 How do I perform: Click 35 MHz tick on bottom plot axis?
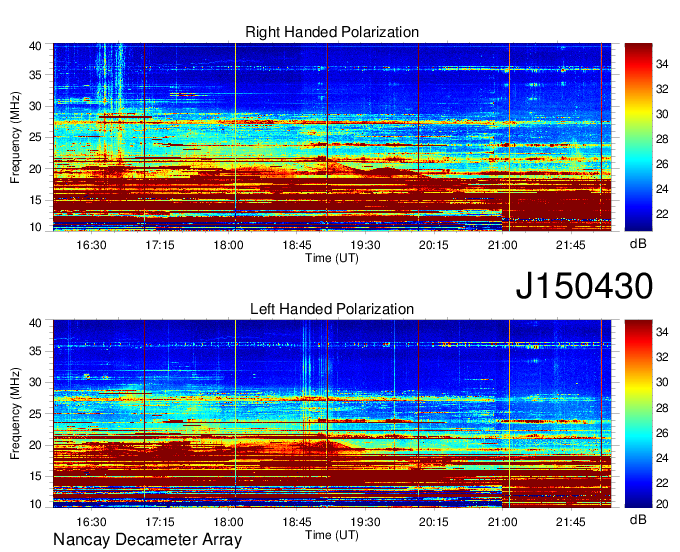coord(35,351)
